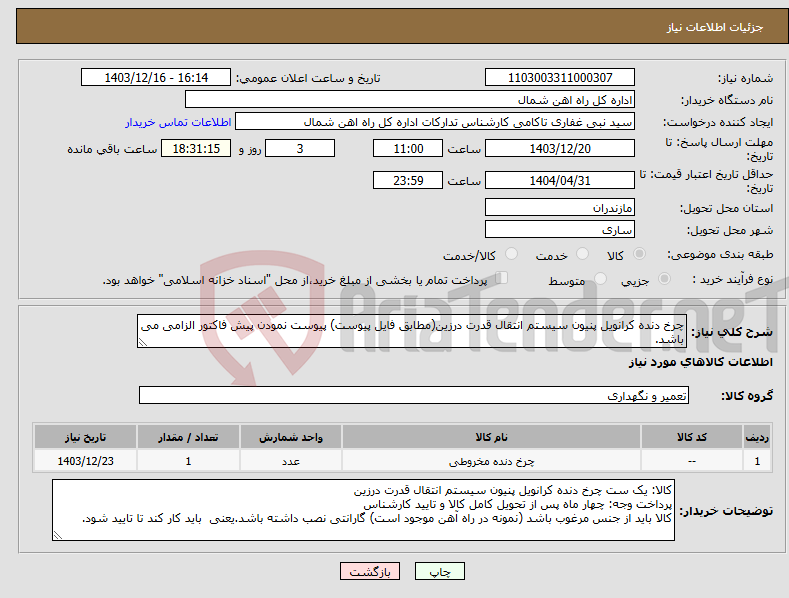Select the متوسط purchase type radio
The height and width of the screenshot is (598, 789).
[600, 278]
